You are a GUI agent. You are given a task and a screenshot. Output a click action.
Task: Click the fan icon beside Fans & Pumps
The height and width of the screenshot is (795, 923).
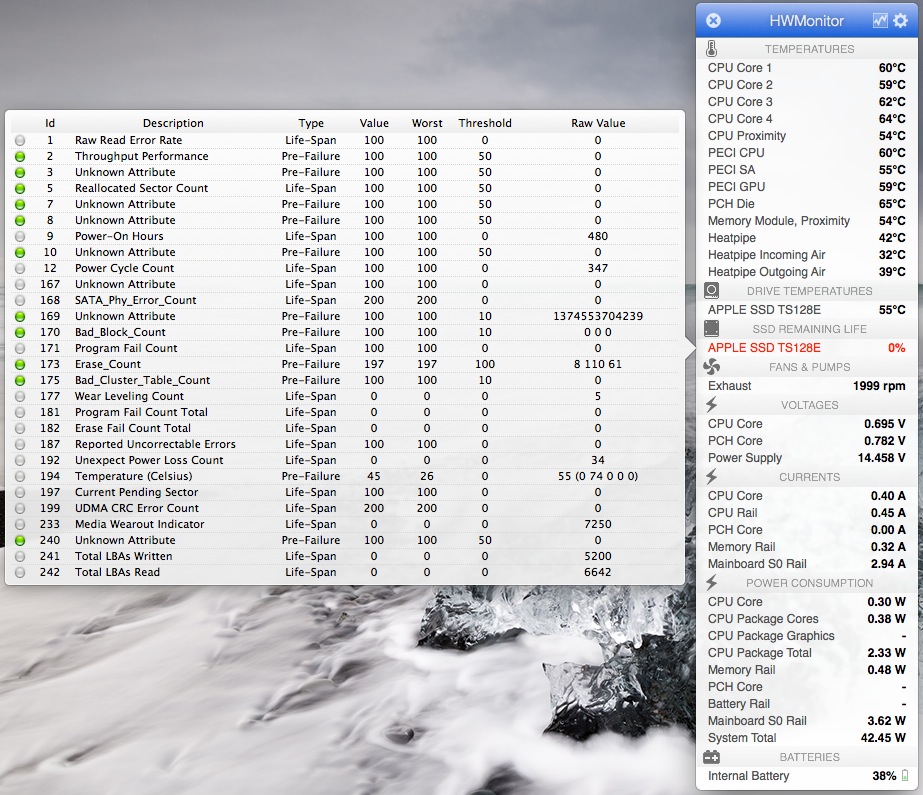pos(711,367)
